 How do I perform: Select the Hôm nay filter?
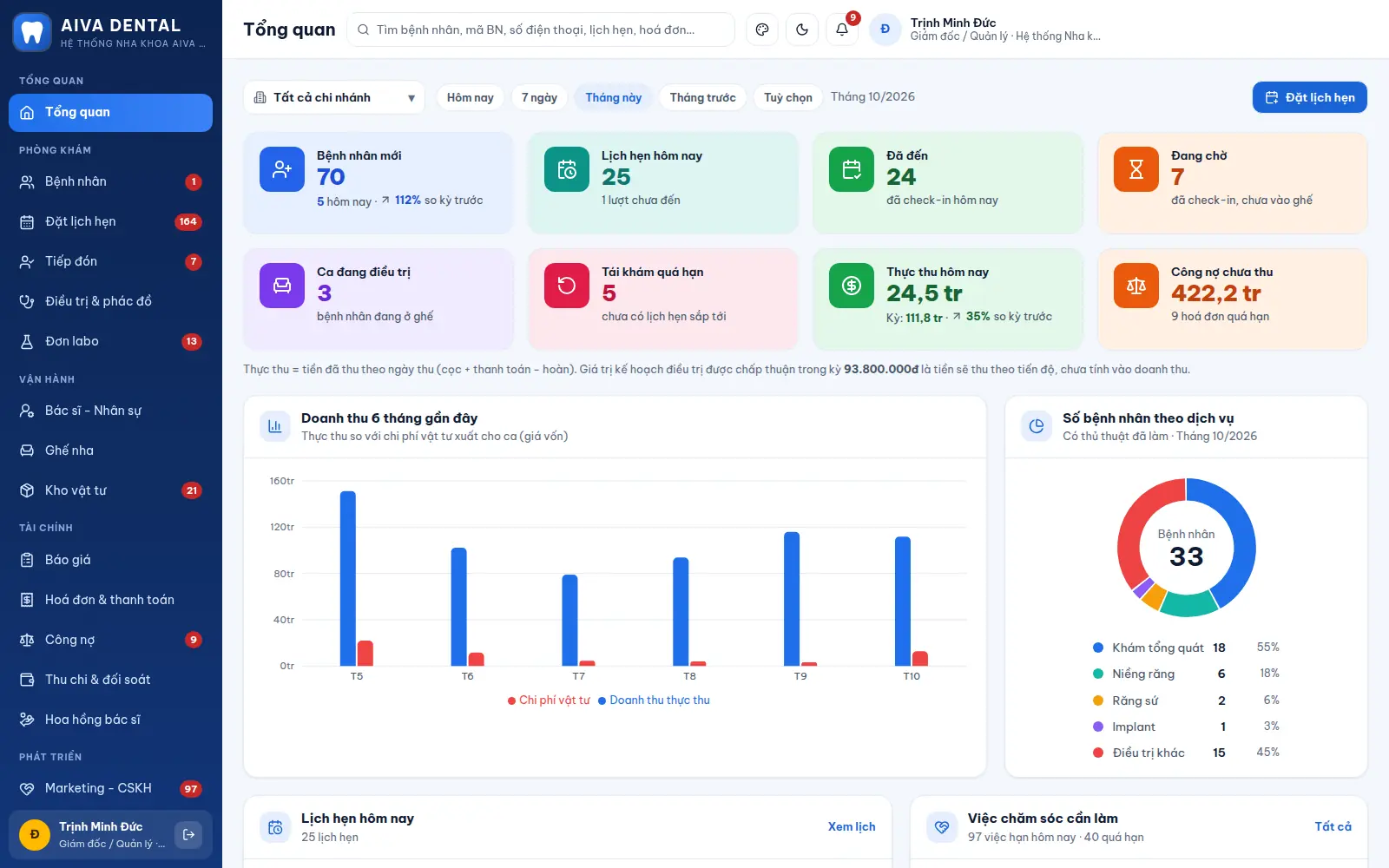pos(470,97)
